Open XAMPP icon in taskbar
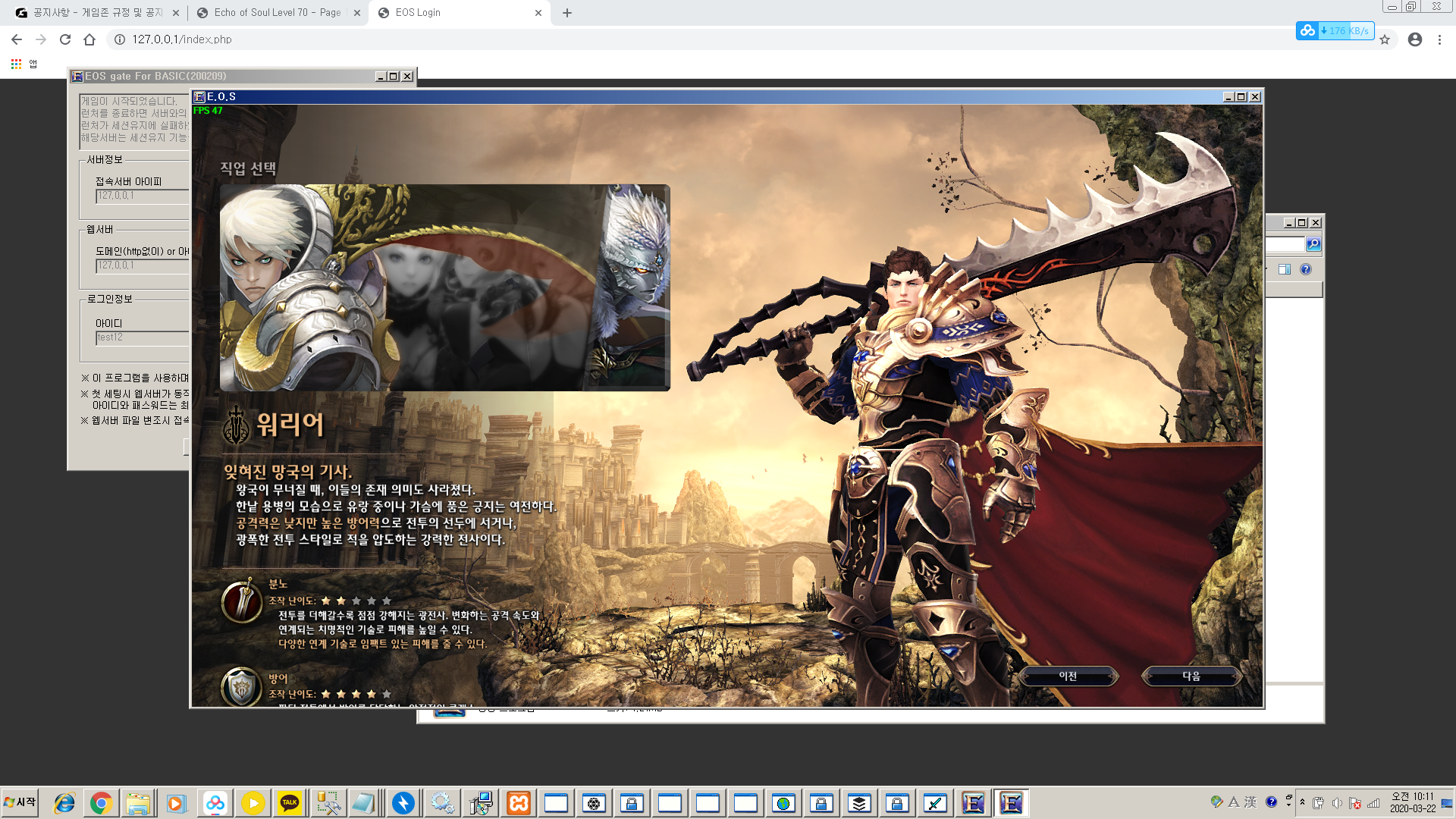 click(x=519, y=803)
